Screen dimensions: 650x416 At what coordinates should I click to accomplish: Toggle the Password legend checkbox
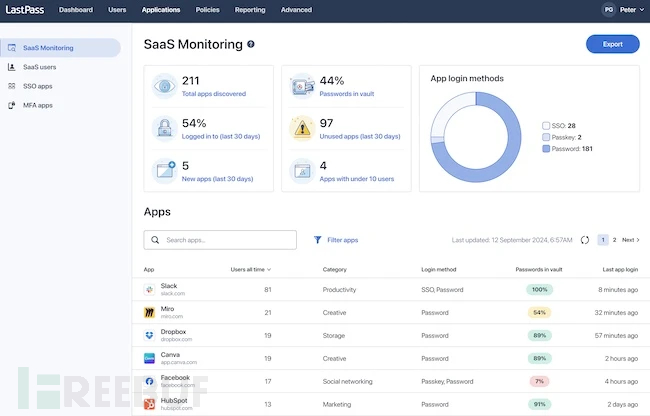point(545,149)
